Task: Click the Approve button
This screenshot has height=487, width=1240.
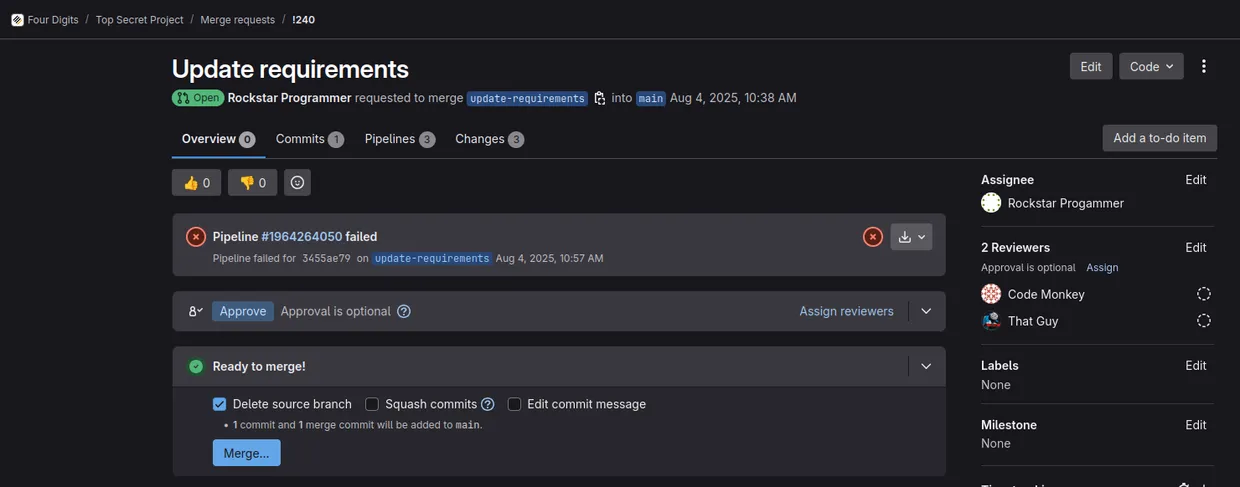Action: click(243, 311)
